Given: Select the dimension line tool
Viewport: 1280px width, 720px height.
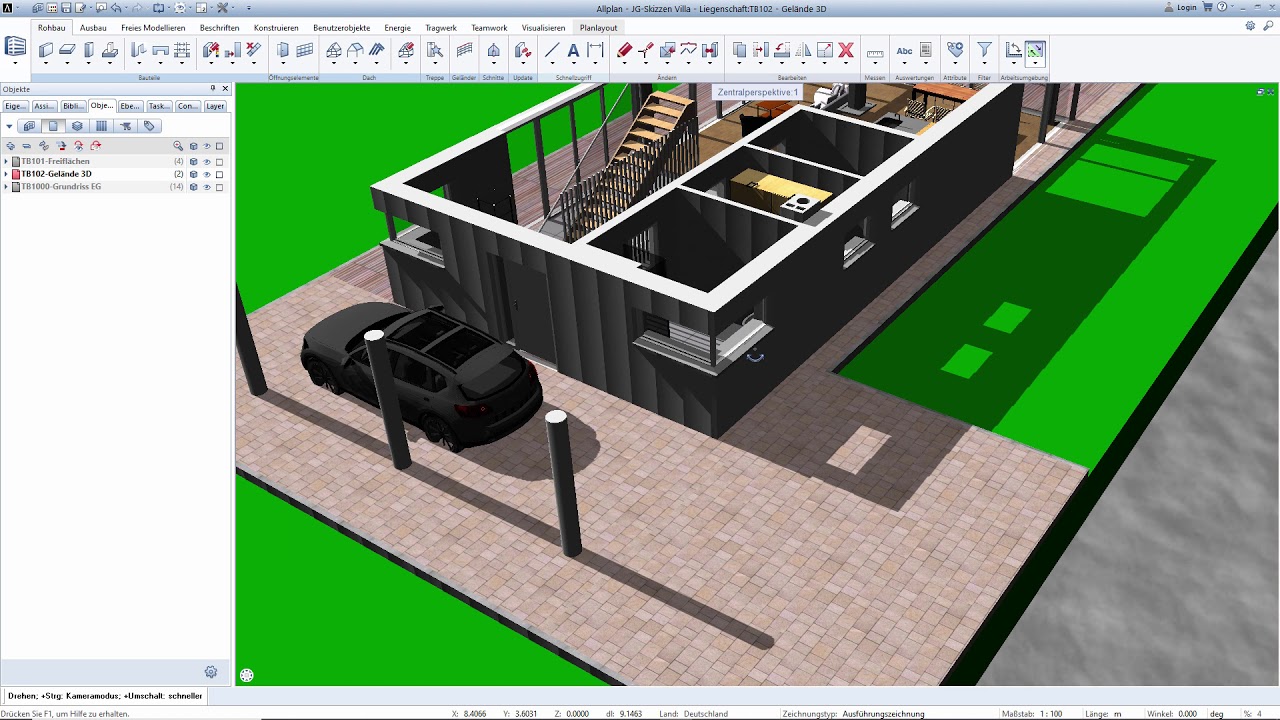Looking at the screenshot, I should 595,50.
